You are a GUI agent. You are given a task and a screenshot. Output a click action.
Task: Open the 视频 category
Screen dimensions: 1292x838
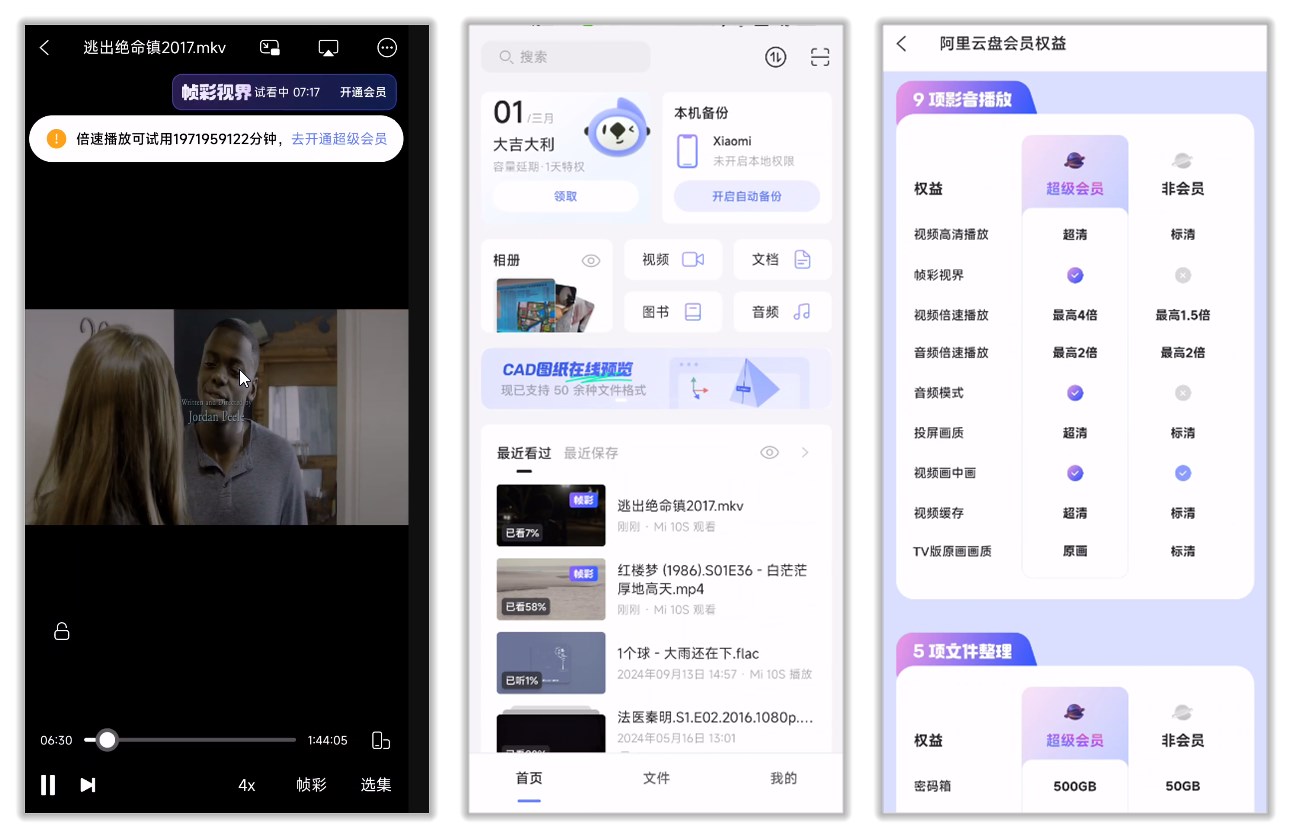pyautogui.click(x=673, y=259)
